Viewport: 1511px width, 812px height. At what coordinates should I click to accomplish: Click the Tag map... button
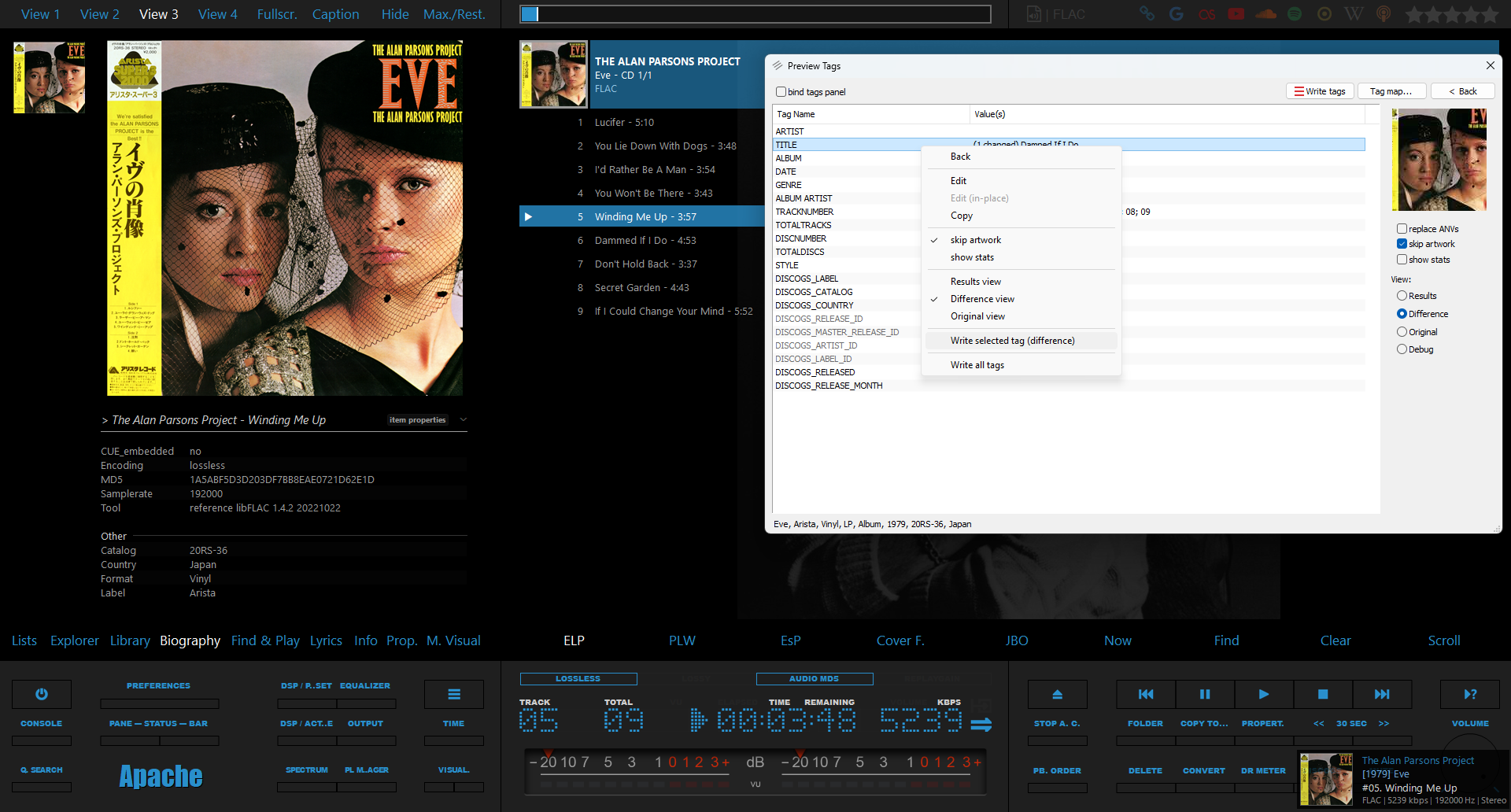[1391, 91]
